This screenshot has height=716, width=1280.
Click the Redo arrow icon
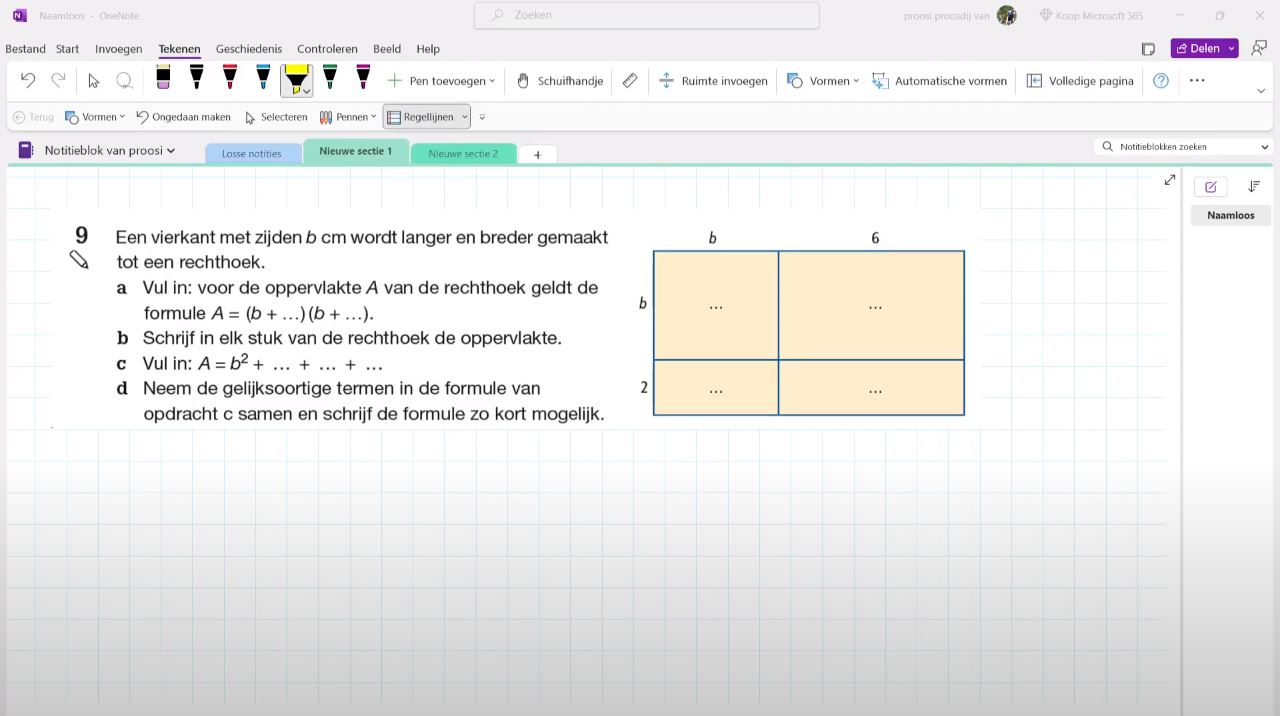[58, 81]
